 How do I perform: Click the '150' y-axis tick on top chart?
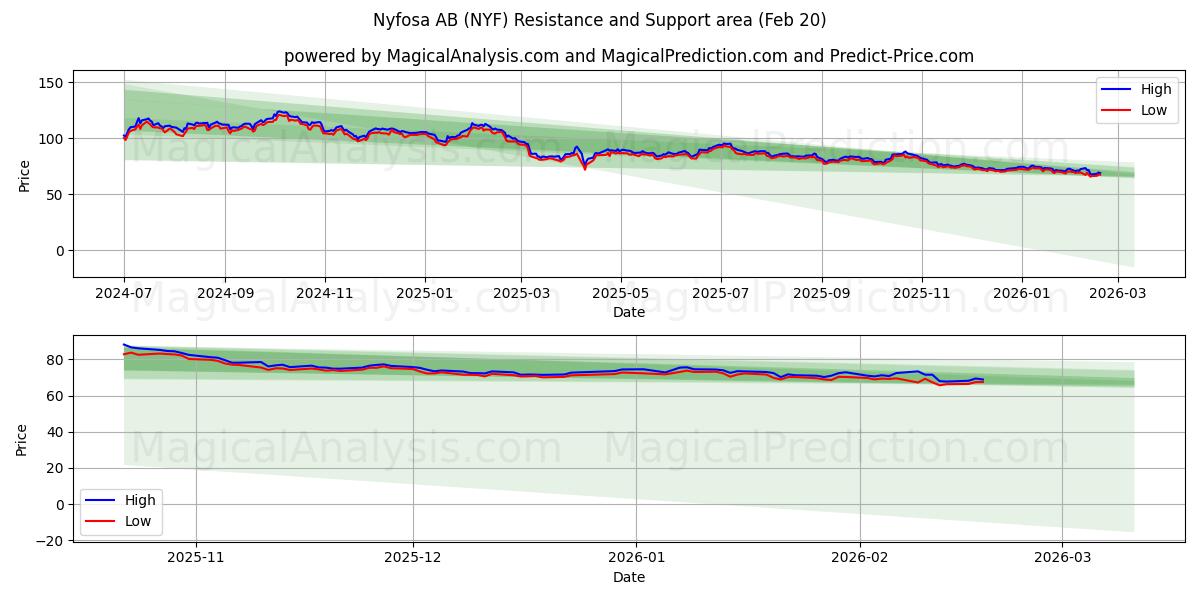(52, 83)
